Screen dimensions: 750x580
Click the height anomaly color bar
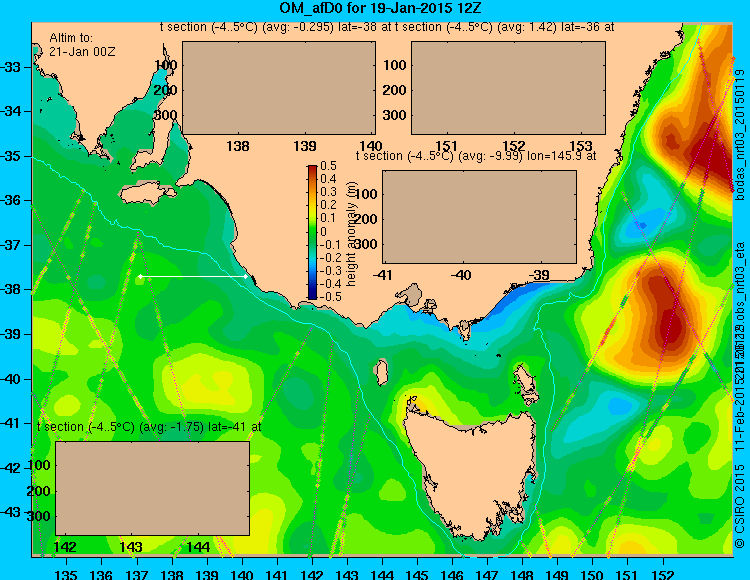click(x=312, y=232)
